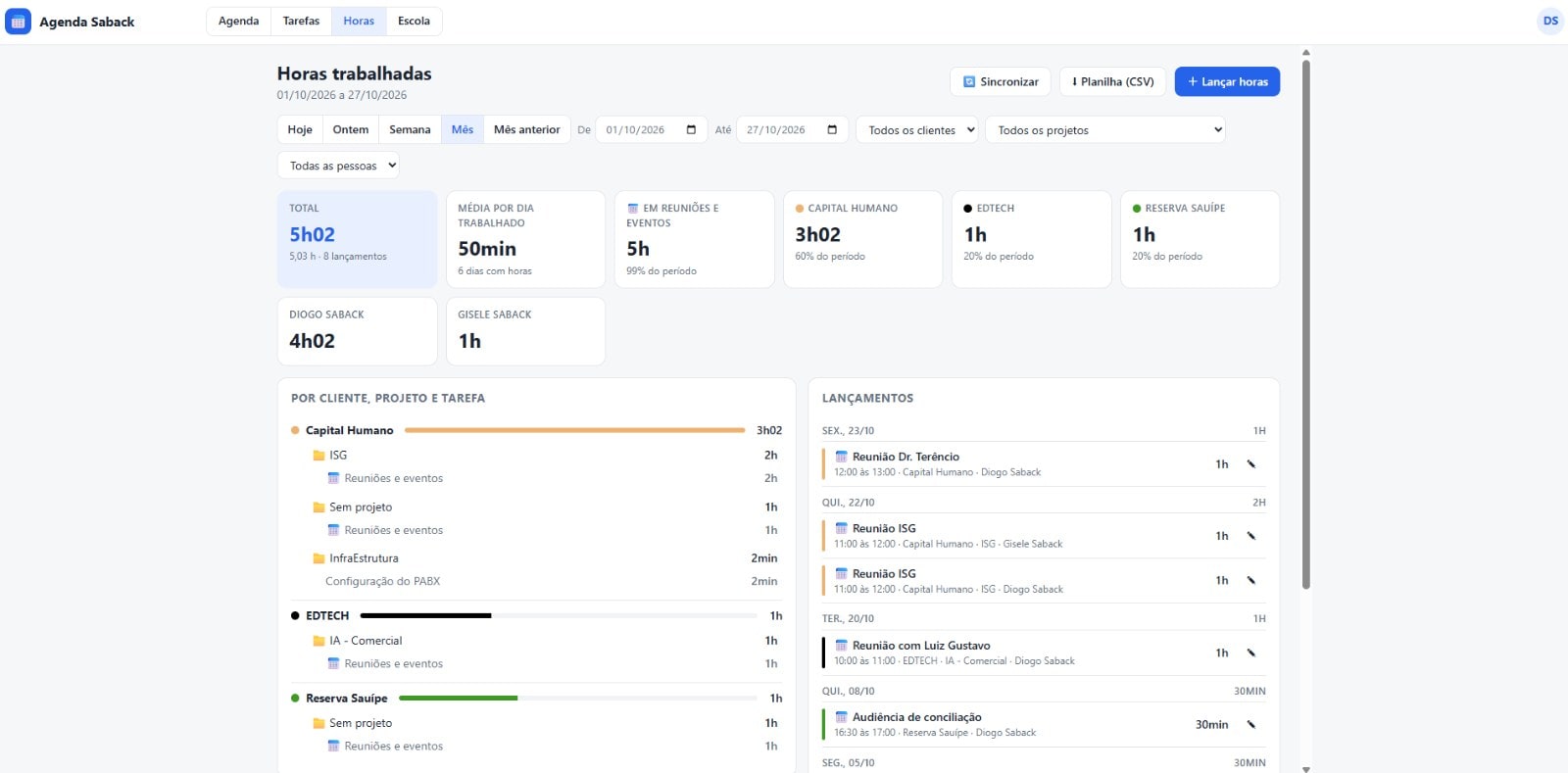The height and width of the screenshot is (773, 1568).
Task: Click the Total 5h02 summary card
Action: pos(358,239)
